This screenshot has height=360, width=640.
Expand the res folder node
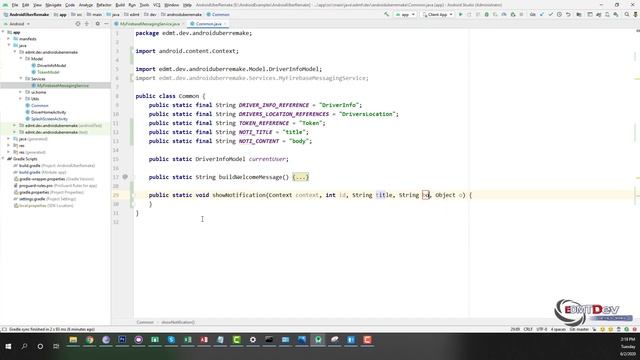(x=9, y=145)
